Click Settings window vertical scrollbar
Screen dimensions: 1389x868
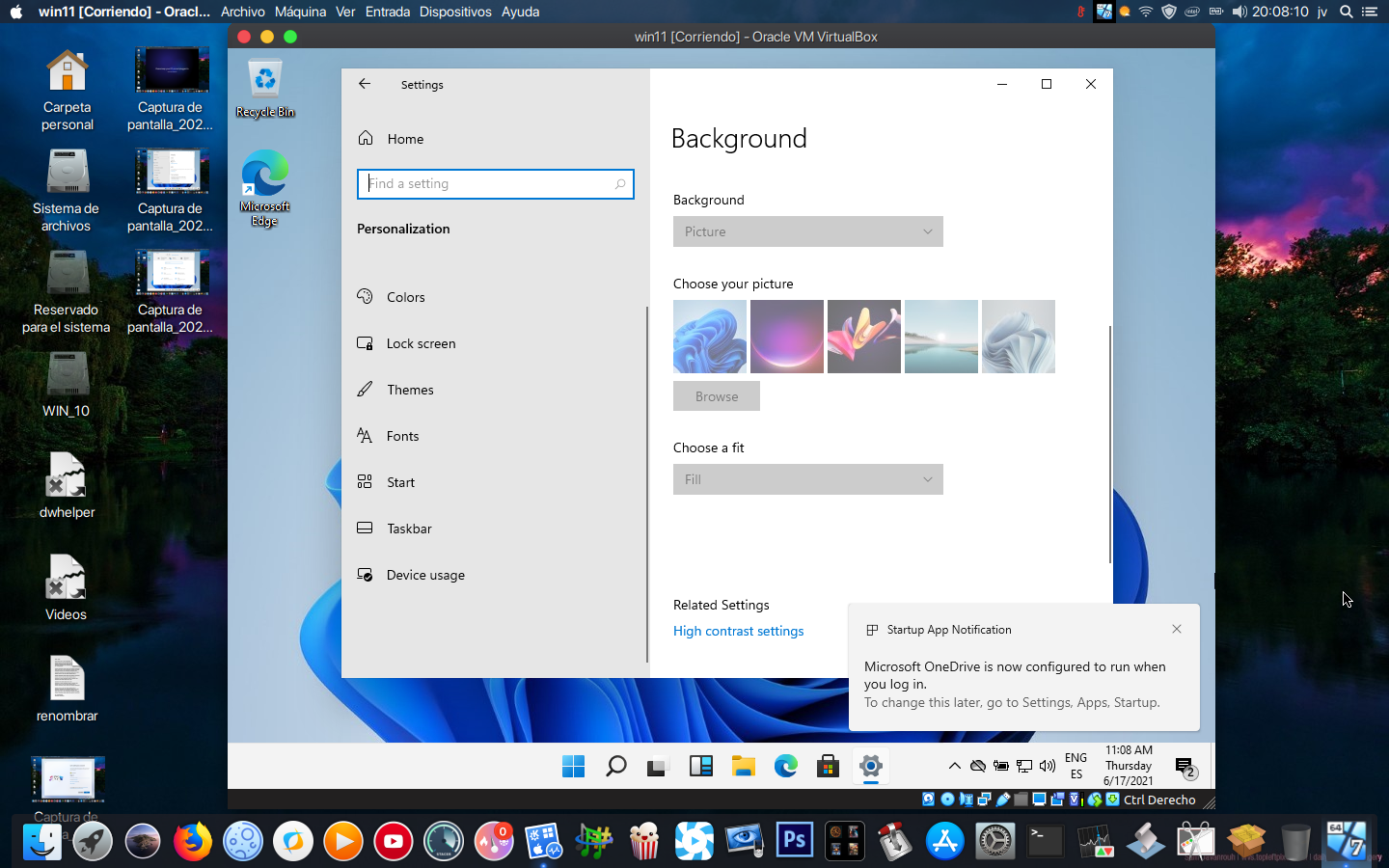[1110, 444]
